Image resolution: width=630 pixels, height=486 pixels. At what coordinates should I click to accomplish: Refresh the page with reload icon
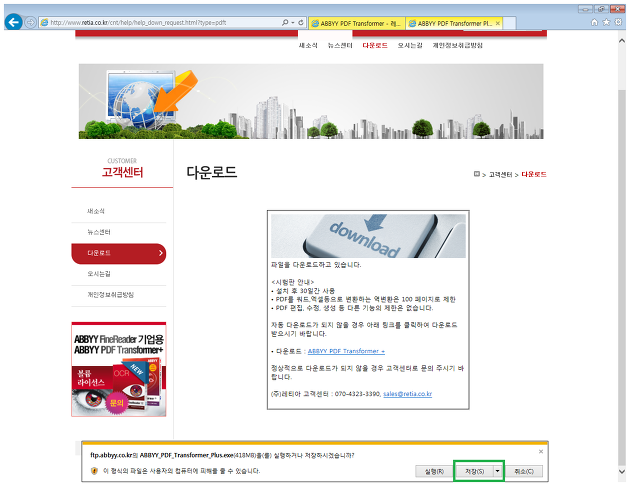(x=301, y=22)
